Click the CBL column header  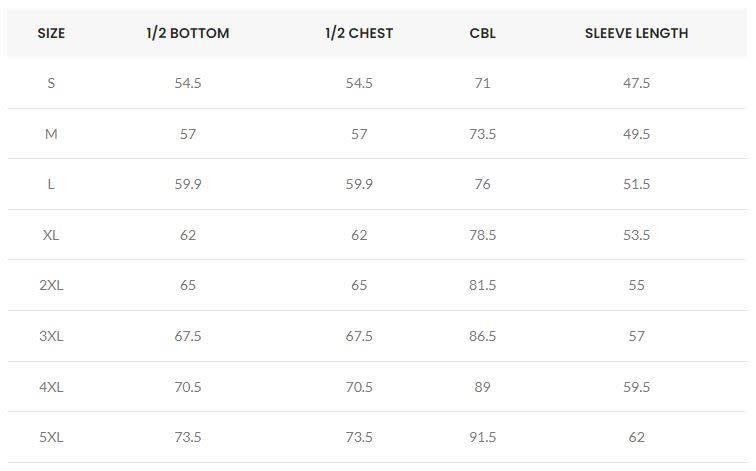coord(482,33)
